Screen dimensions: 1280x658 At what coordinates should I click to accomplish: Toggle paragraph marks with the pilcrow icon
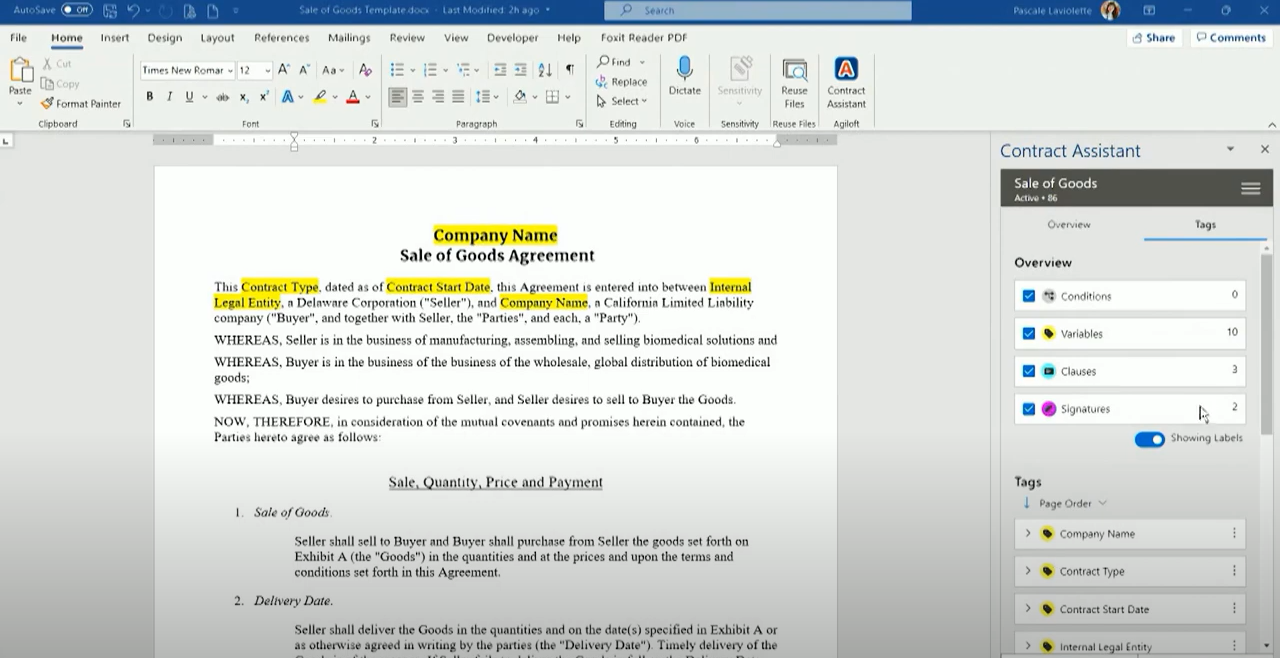pos(568,69)
